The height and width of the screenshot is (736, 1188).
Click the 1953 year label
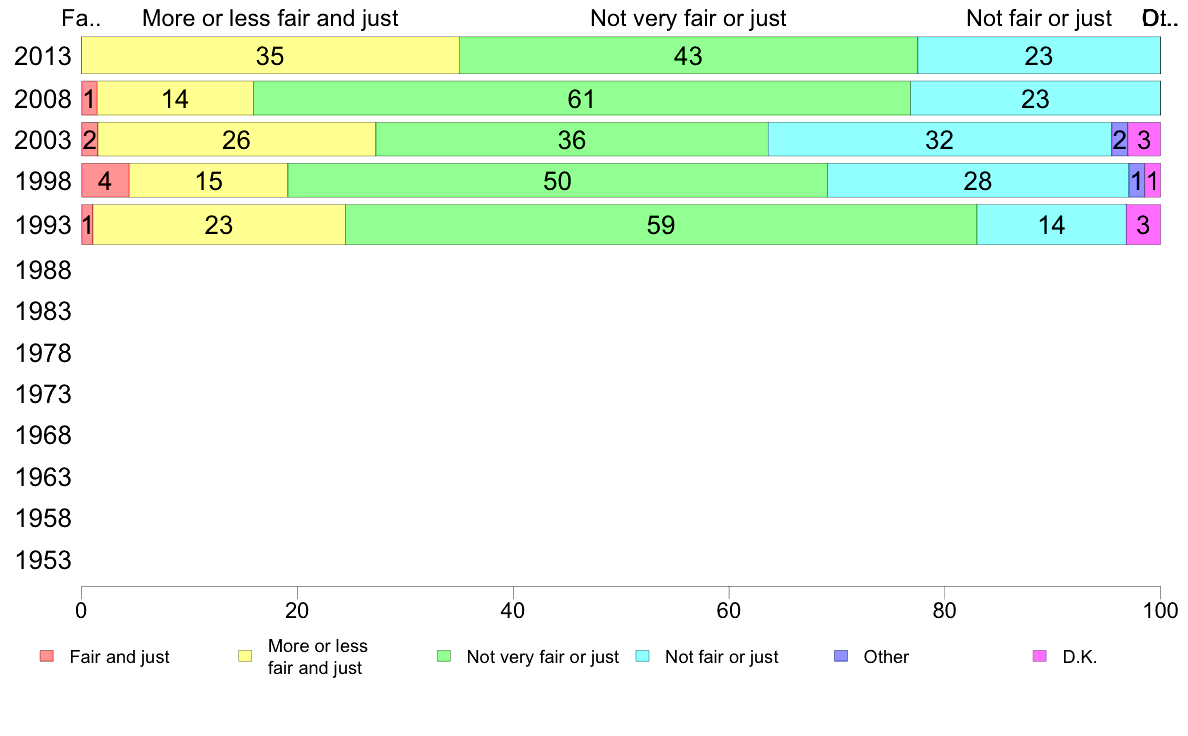pos(43,560)
